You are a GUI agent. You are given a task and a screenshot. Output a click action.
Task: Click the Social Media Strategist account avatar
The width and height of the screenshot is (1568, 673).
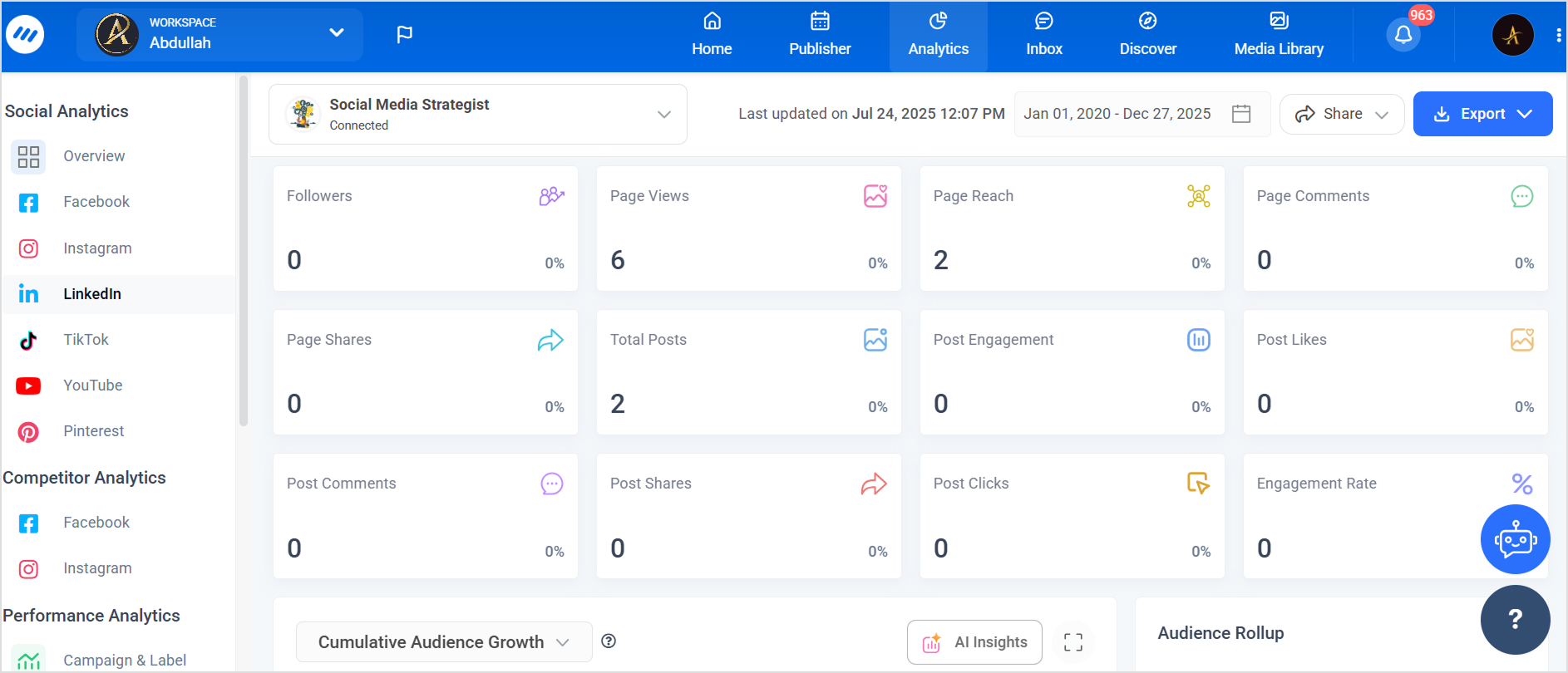(303, 114)
